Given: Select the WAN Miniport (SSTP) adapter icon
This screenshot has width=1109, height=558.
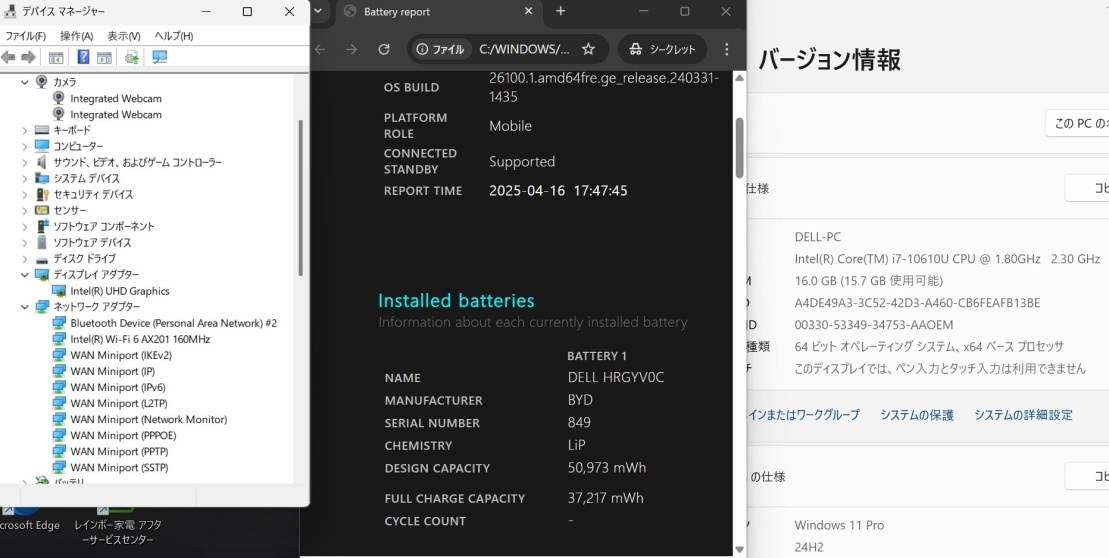Looking at the screenshot, I should [59, 467].
